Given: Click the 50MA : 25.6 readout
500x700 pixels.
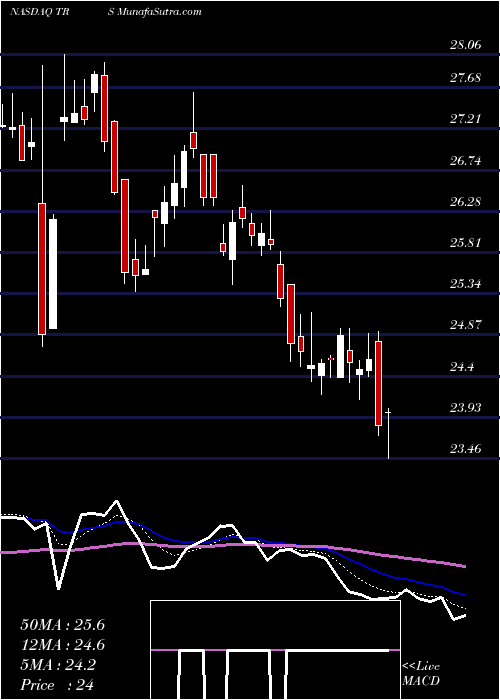Looking at the screenshot, I should [x=62, y=625].
